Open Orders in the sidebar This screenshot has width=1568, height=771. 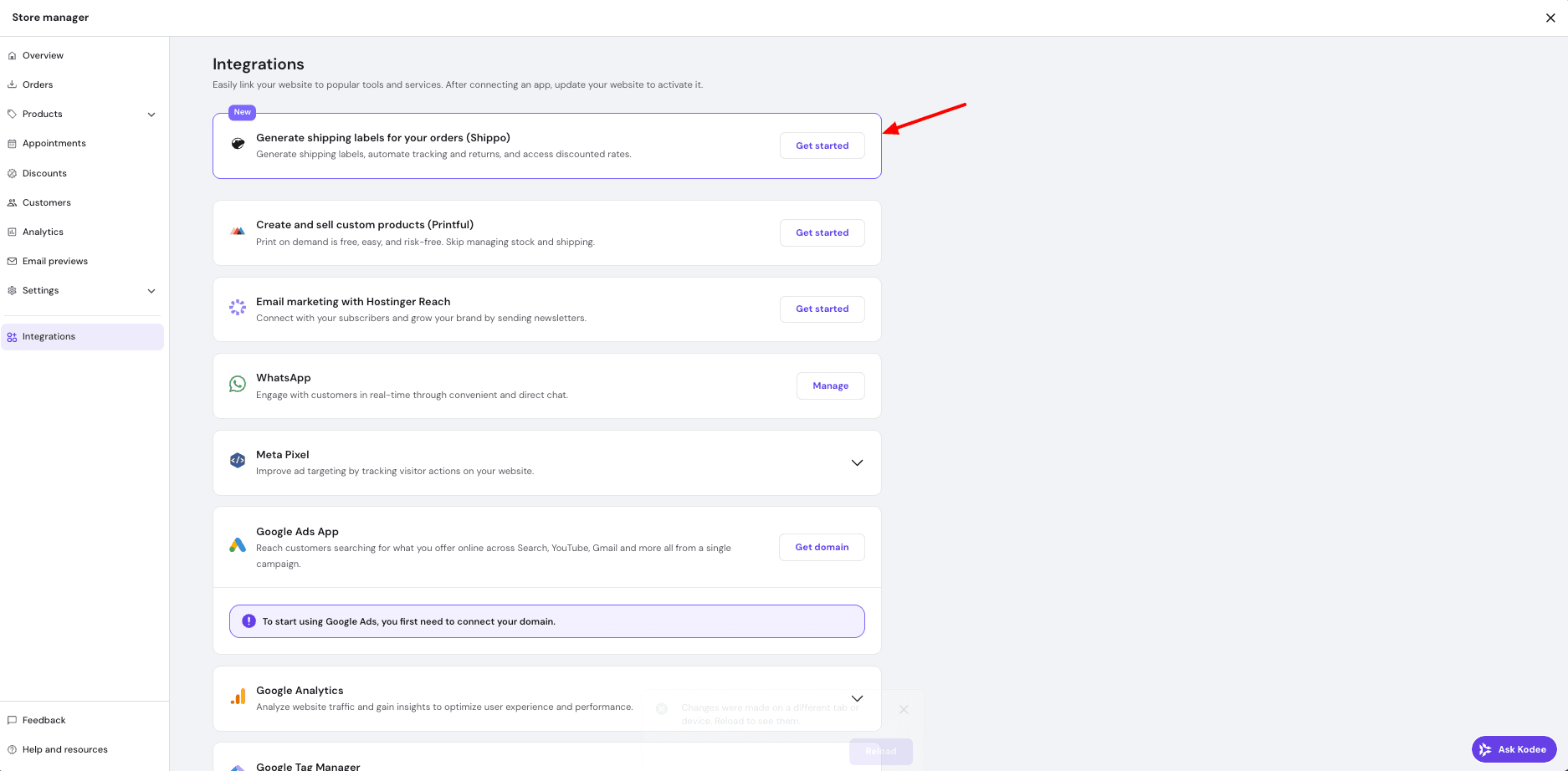coord(38,84)
